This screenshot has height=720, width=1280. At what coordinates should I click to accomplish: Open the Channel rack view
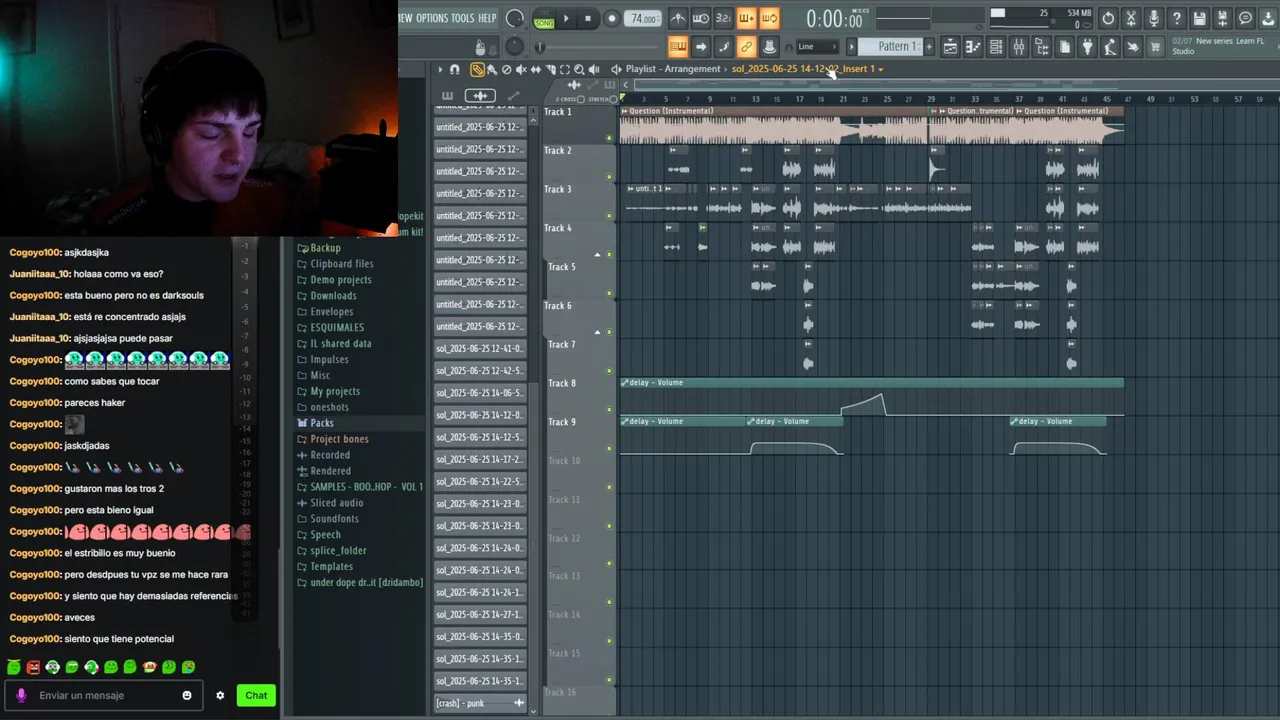(x=996, y=46)
